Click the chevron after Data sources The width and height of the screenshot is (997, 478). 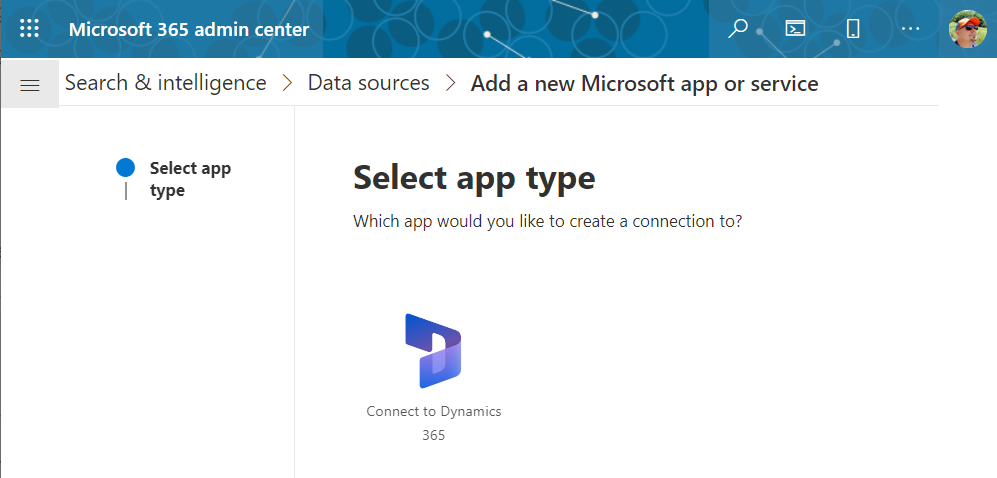[x=451, y=83]
